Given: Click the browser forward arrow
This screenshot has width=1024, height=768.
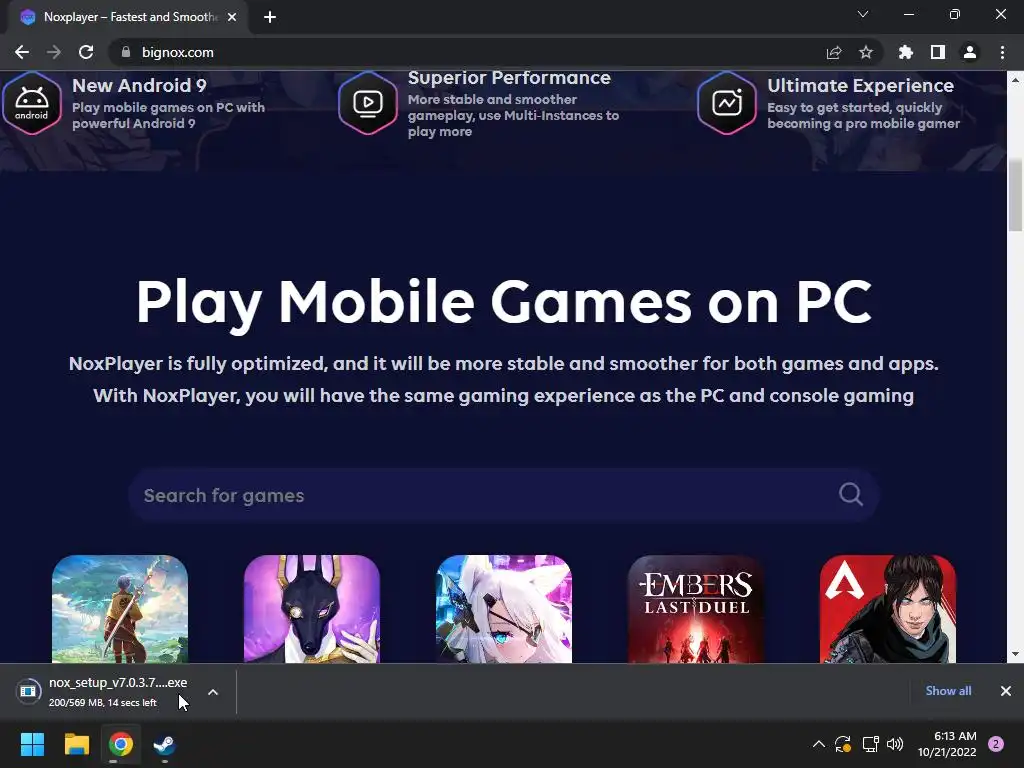Looking at the screenshot, I should (x=54, y=52).
